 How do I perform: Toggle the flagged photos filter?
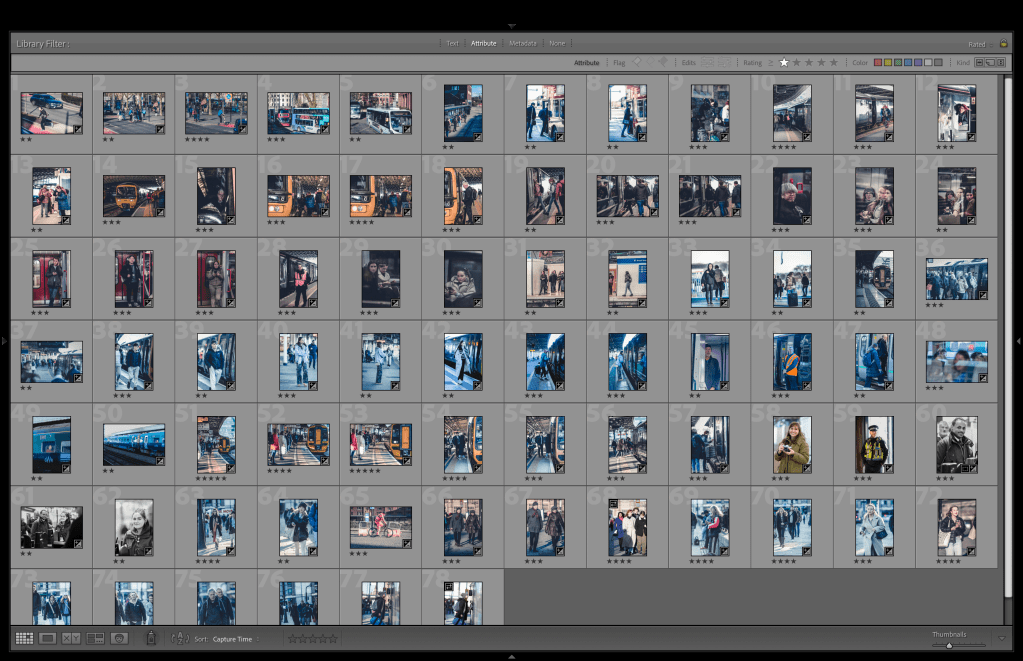point(635,63)
